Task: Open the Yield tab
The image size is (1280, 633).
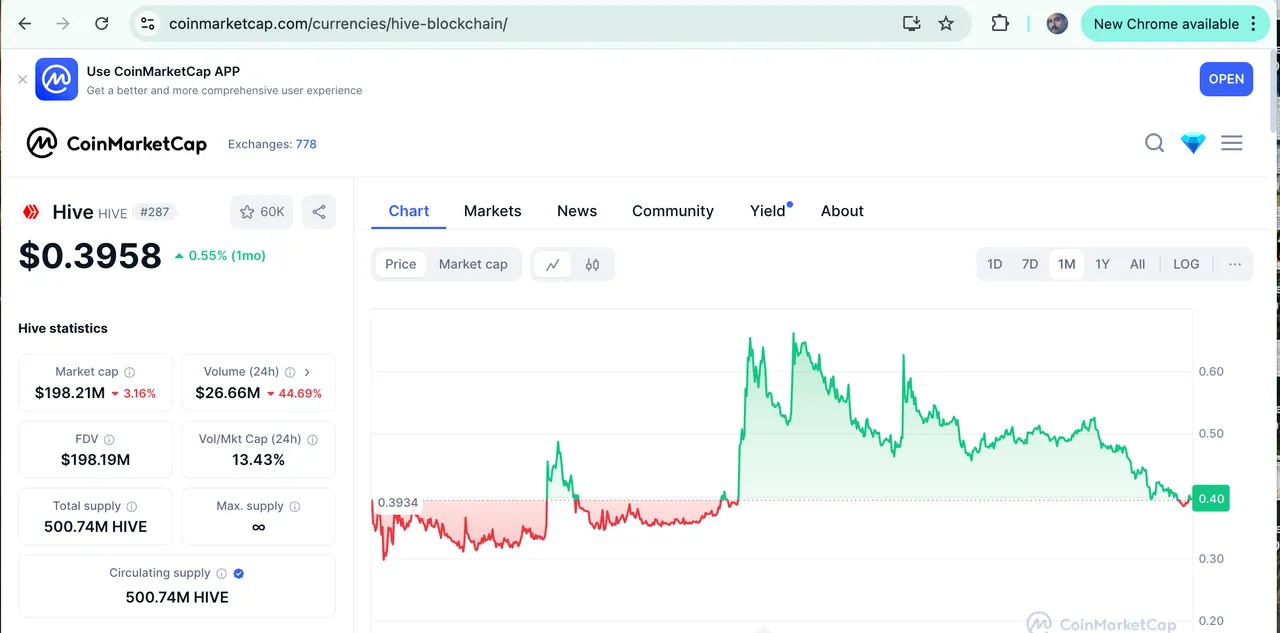Action: pos(768,211)
